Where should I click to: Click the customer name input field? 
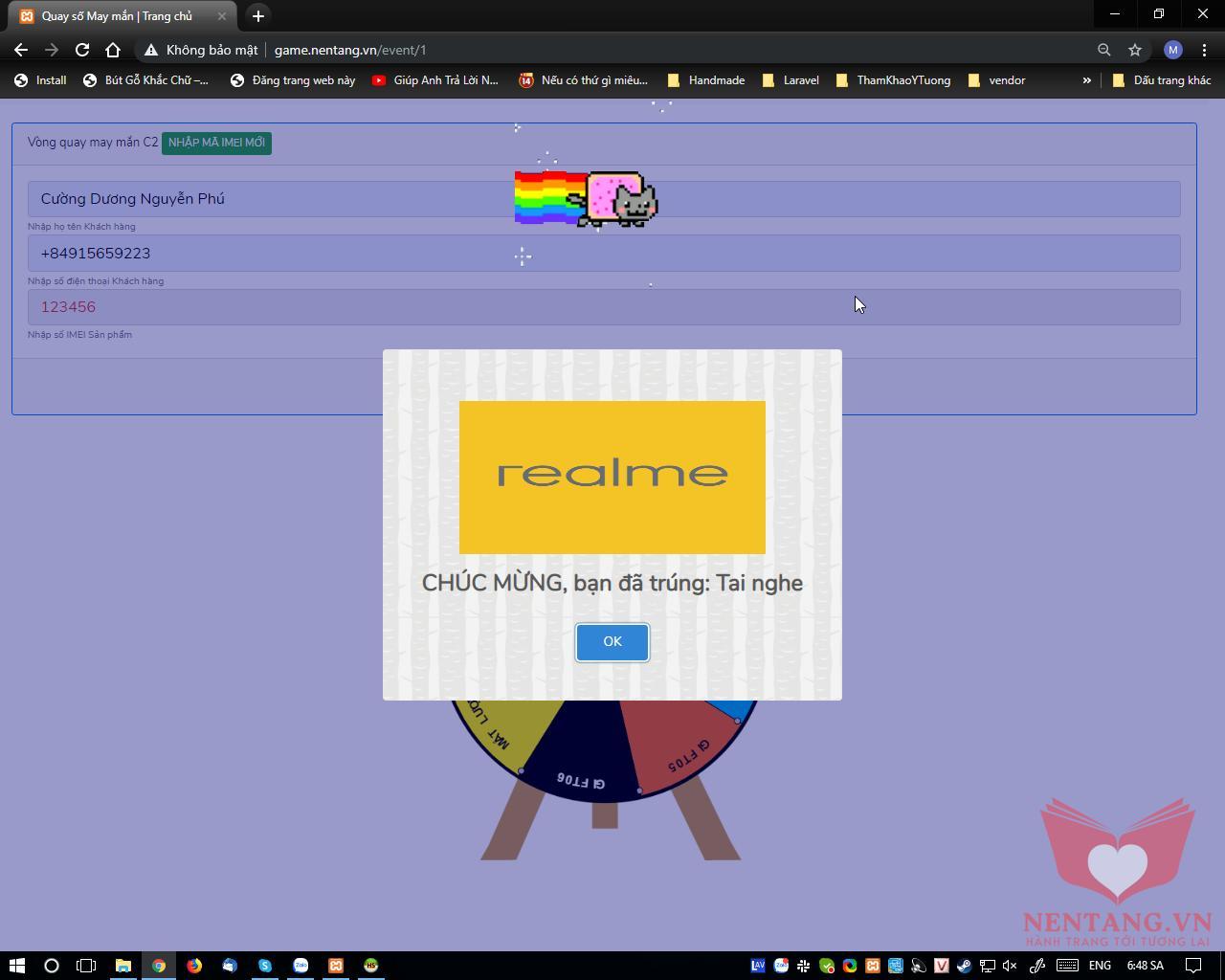(x=603, y=199)
